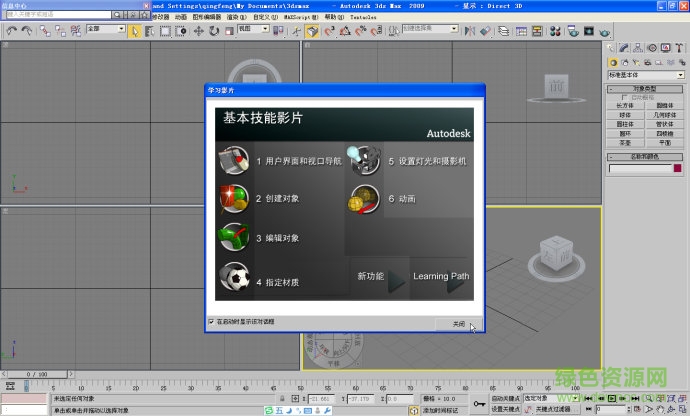
Task: Collapse the Object Type rollout
Action: click(645, 88)
